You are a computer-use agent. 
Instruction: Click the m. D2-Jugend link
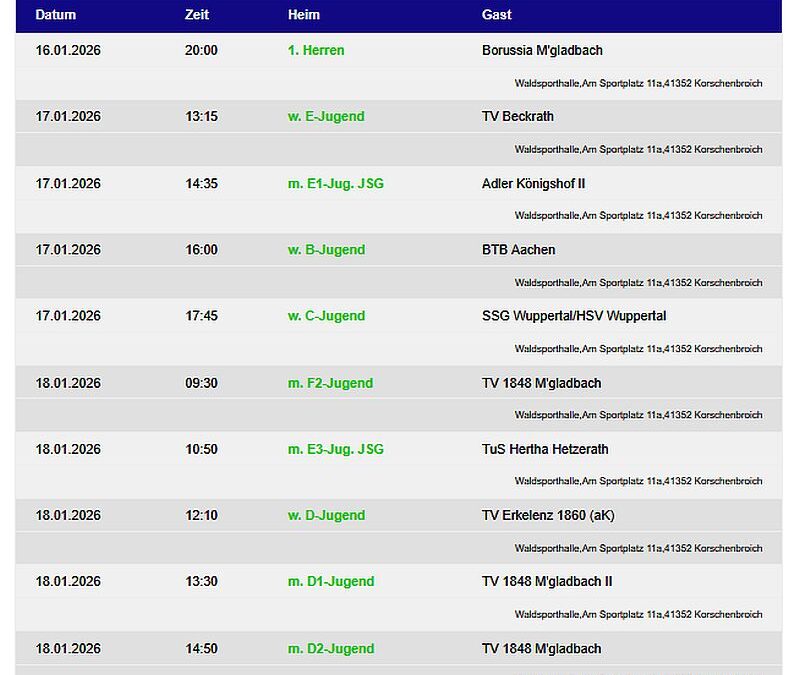[330, 648]
